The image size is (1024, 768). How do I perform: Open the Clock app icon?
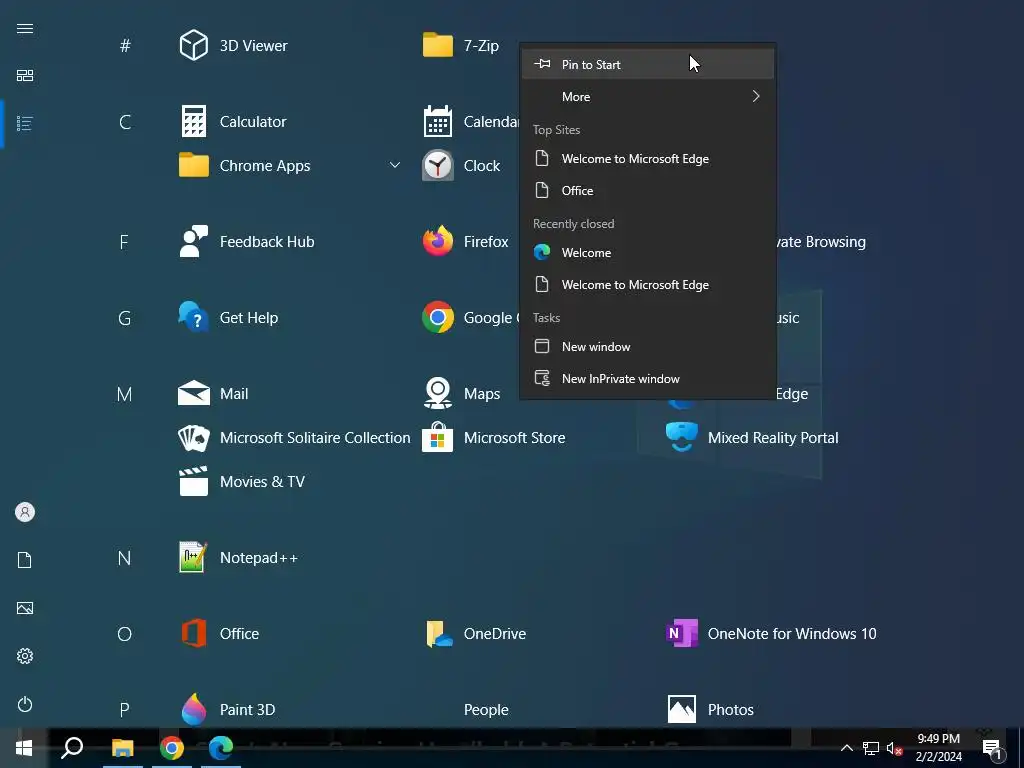[x=438, y=165]
